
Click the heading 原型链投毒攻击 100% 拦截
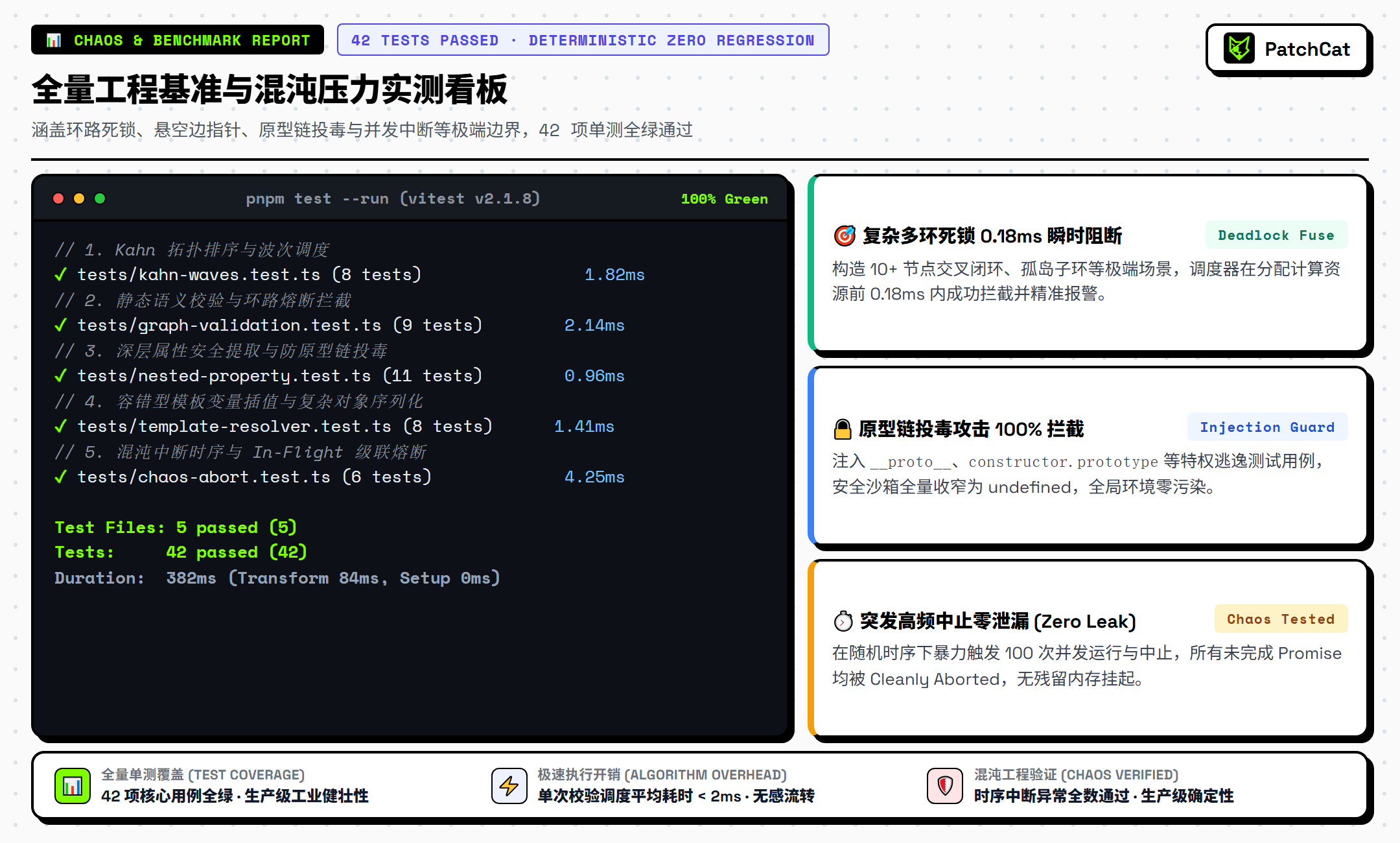click(971, 429)
